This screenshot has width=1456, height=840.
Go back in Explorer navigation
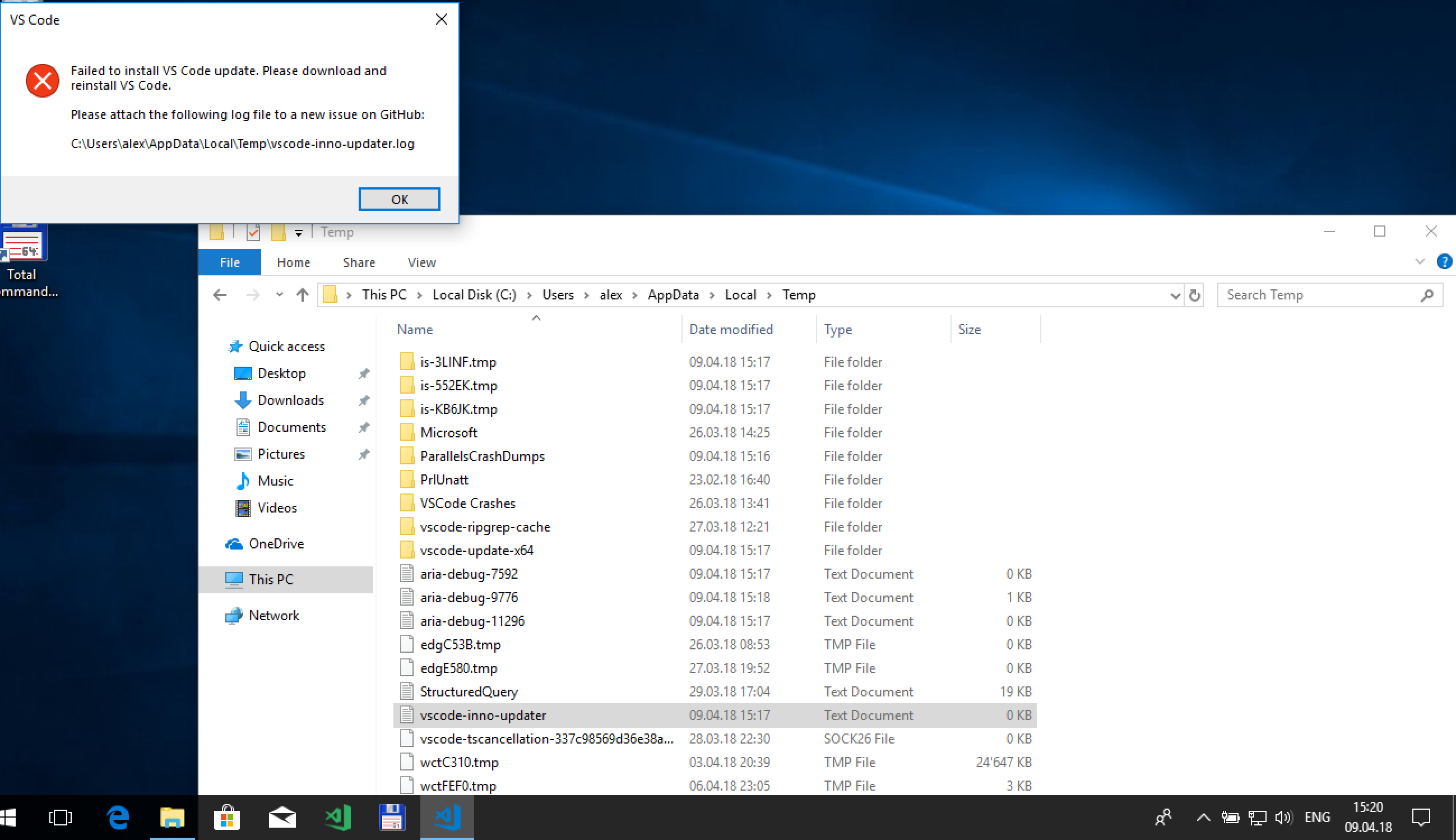(x=220, y=296)
